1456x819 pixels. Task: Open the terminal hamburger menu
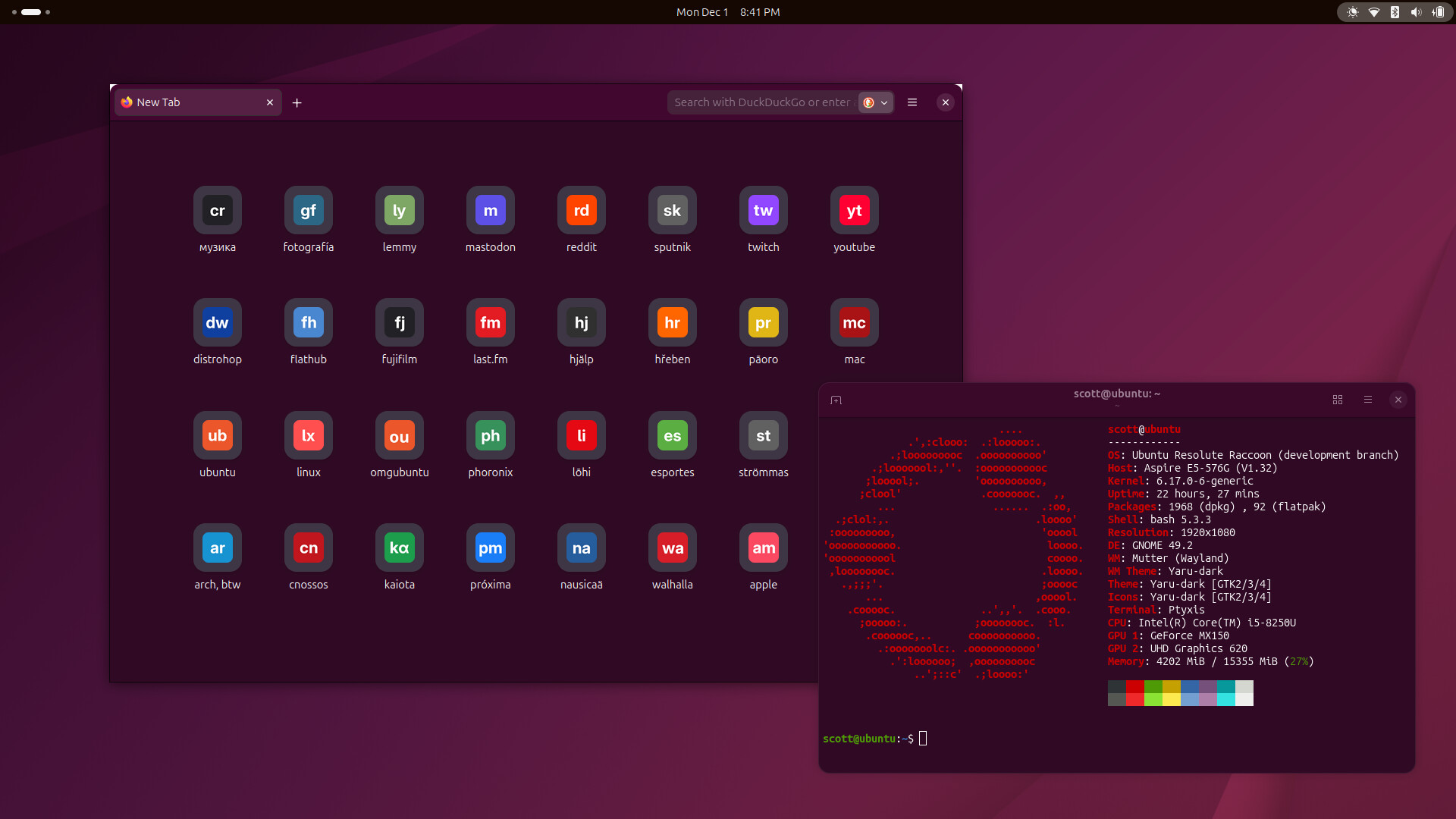[x=1368, y=400]
